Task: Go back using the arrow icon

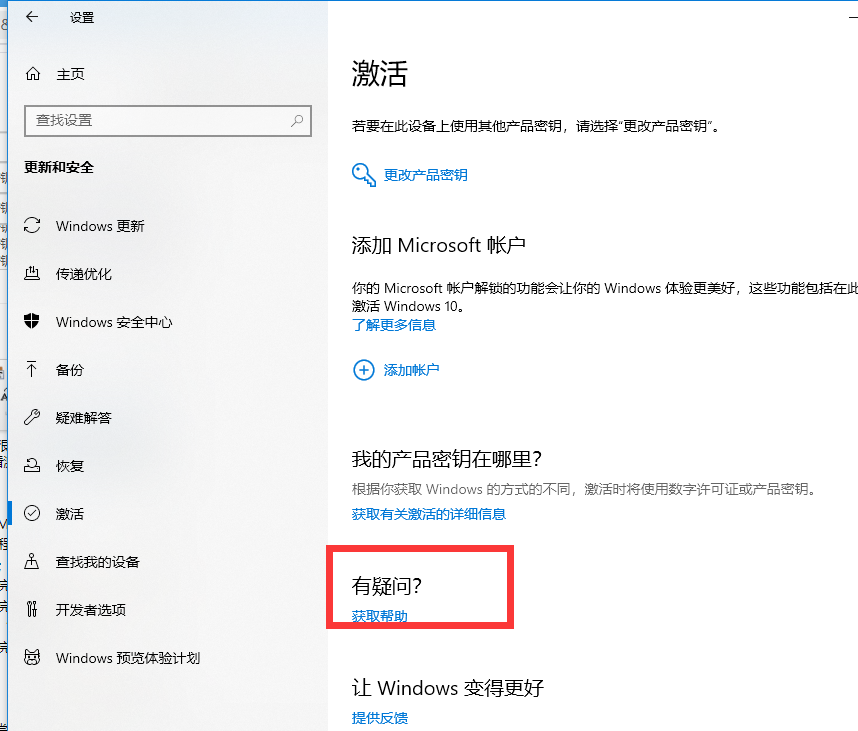Action: click(32, 17)
